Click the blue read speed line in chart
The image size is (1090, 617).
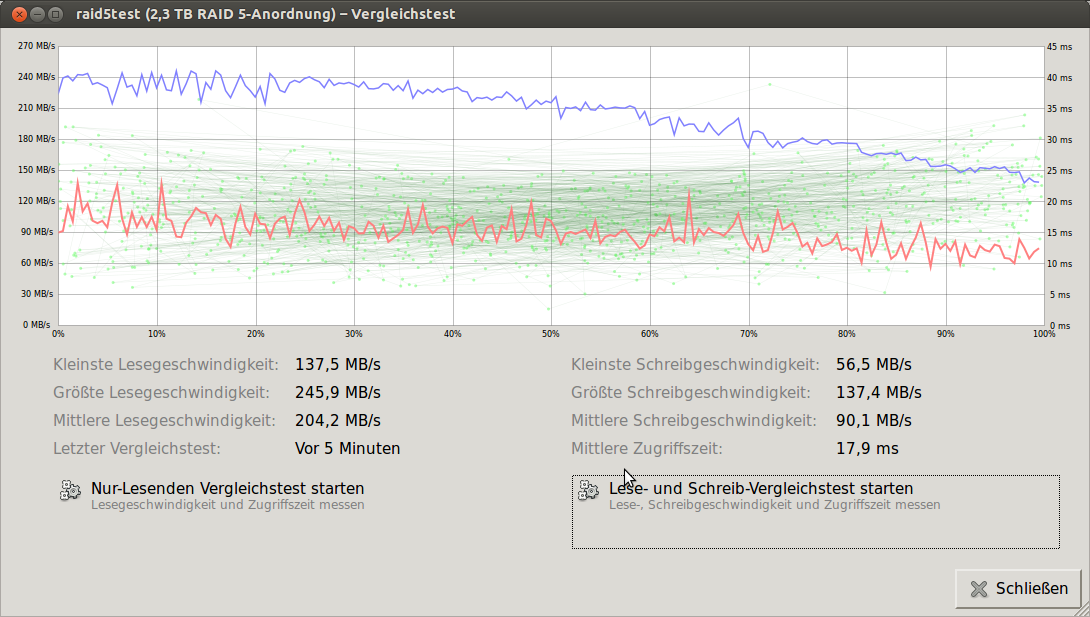click(400, 88)
